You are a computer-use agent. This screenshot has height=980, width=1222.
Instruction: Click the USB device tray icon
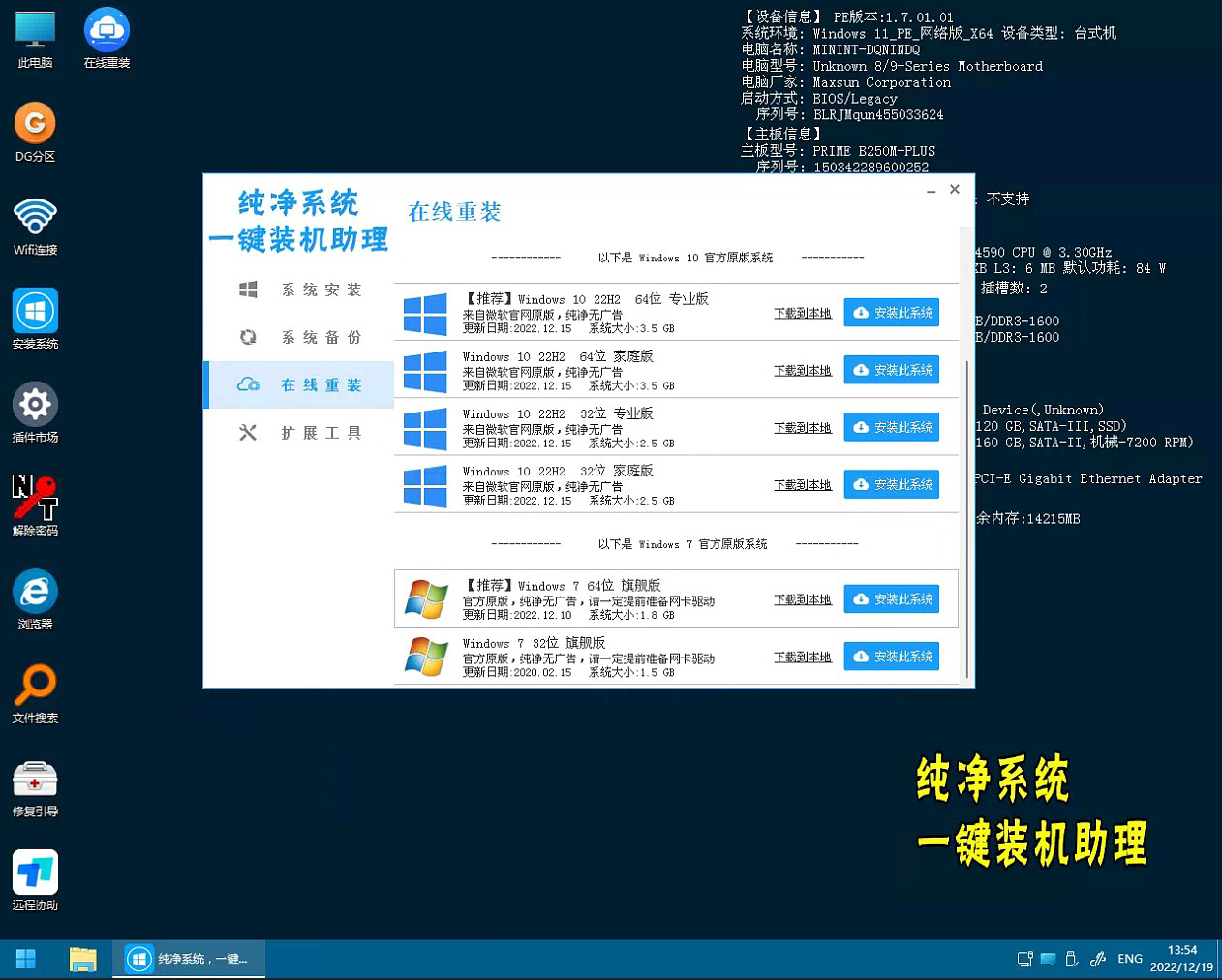[1072, 959]
